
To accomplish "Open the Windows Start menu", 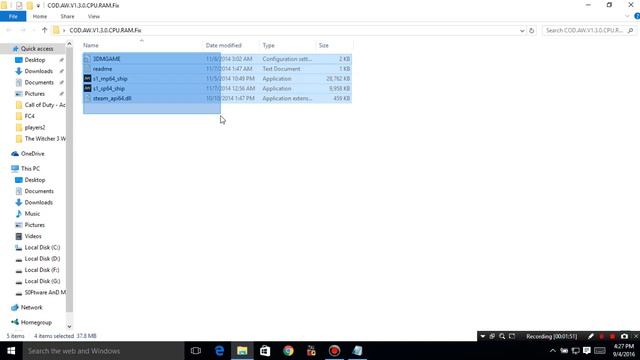I will (11, 351).
